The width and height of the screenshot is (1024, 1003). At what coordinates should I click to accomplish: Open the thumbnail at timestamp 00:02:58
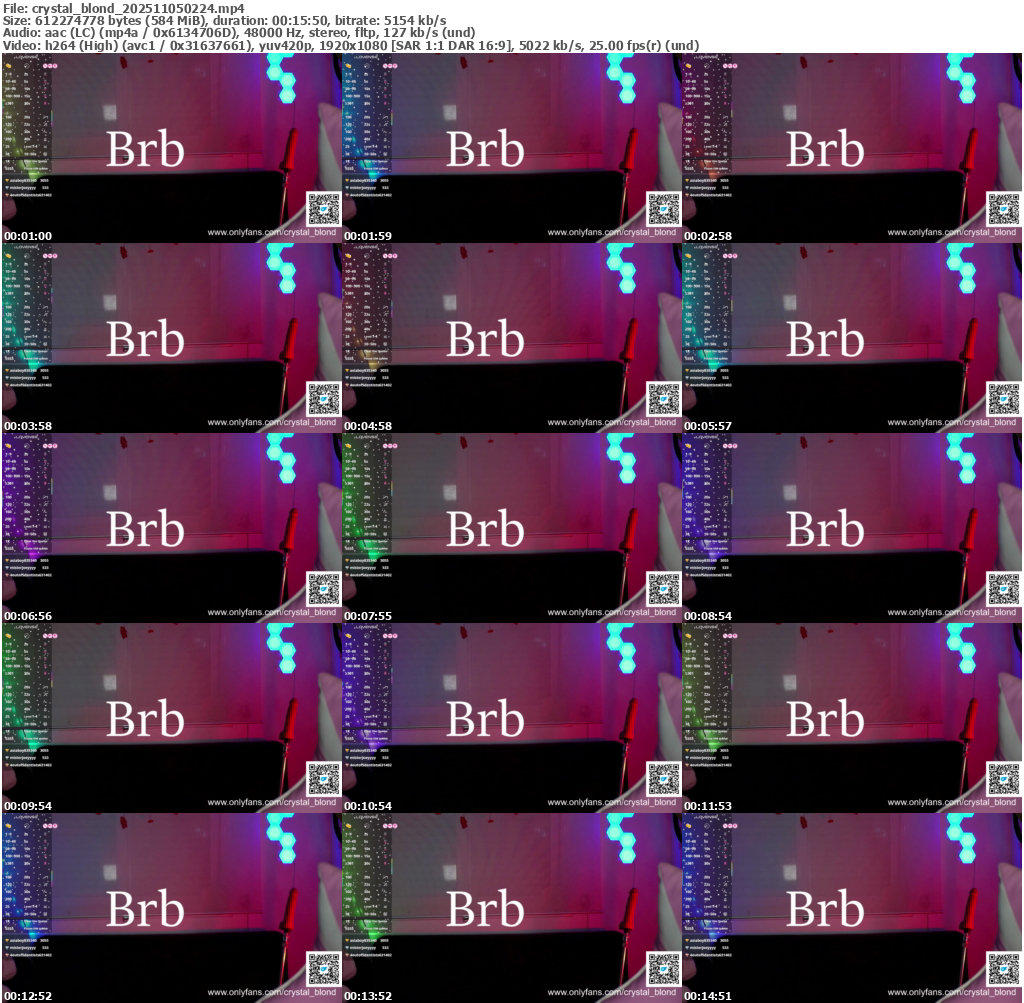(852, 148)
